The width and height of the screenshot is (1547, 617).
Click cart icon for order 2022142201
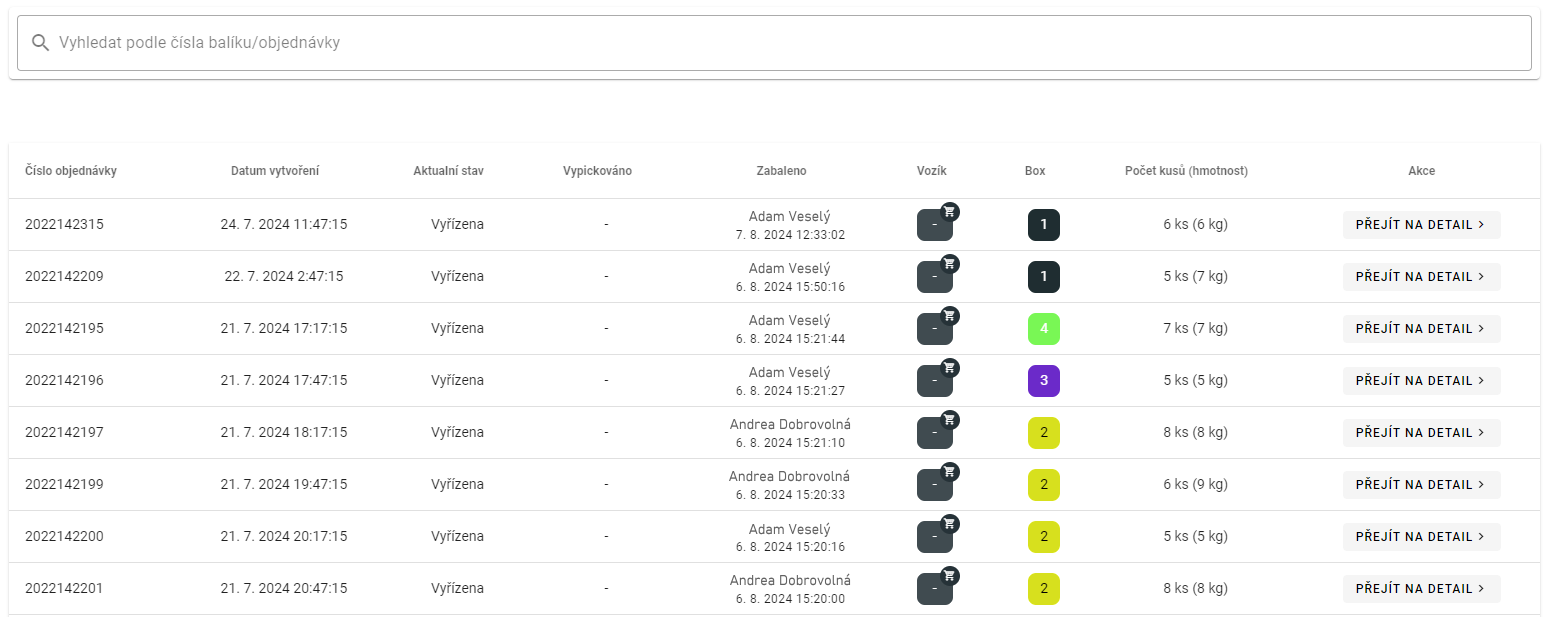[950, 575]
